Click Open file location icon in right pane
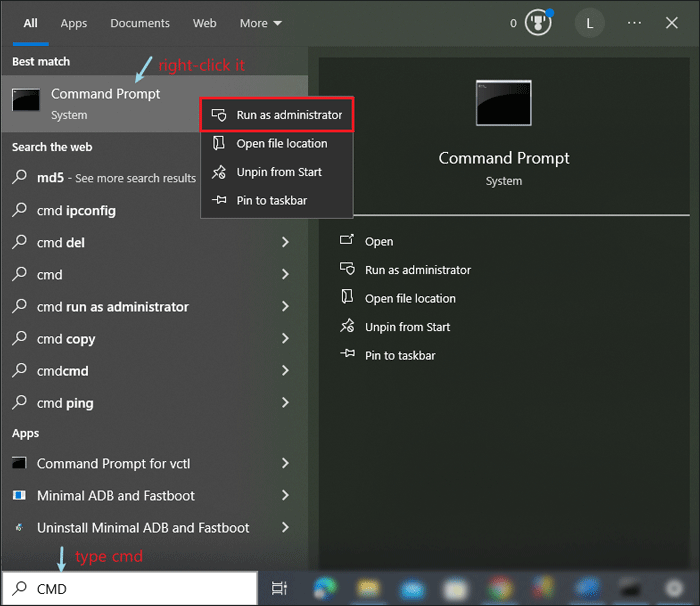Screen dimensions: 700x606 (x=347, y=297)
